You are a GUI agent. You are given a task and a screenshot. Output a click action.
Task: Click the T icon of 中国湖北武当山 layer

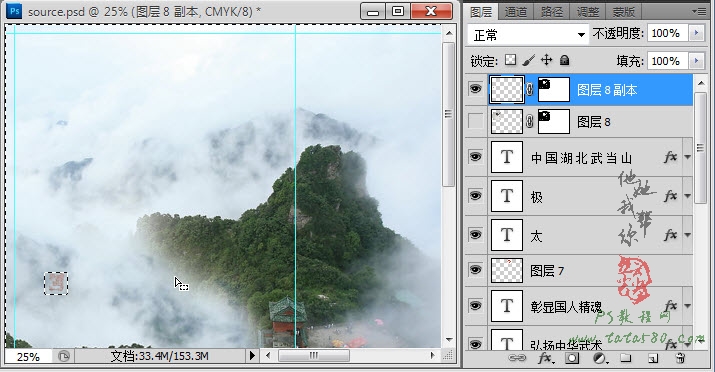click(507, 157)
